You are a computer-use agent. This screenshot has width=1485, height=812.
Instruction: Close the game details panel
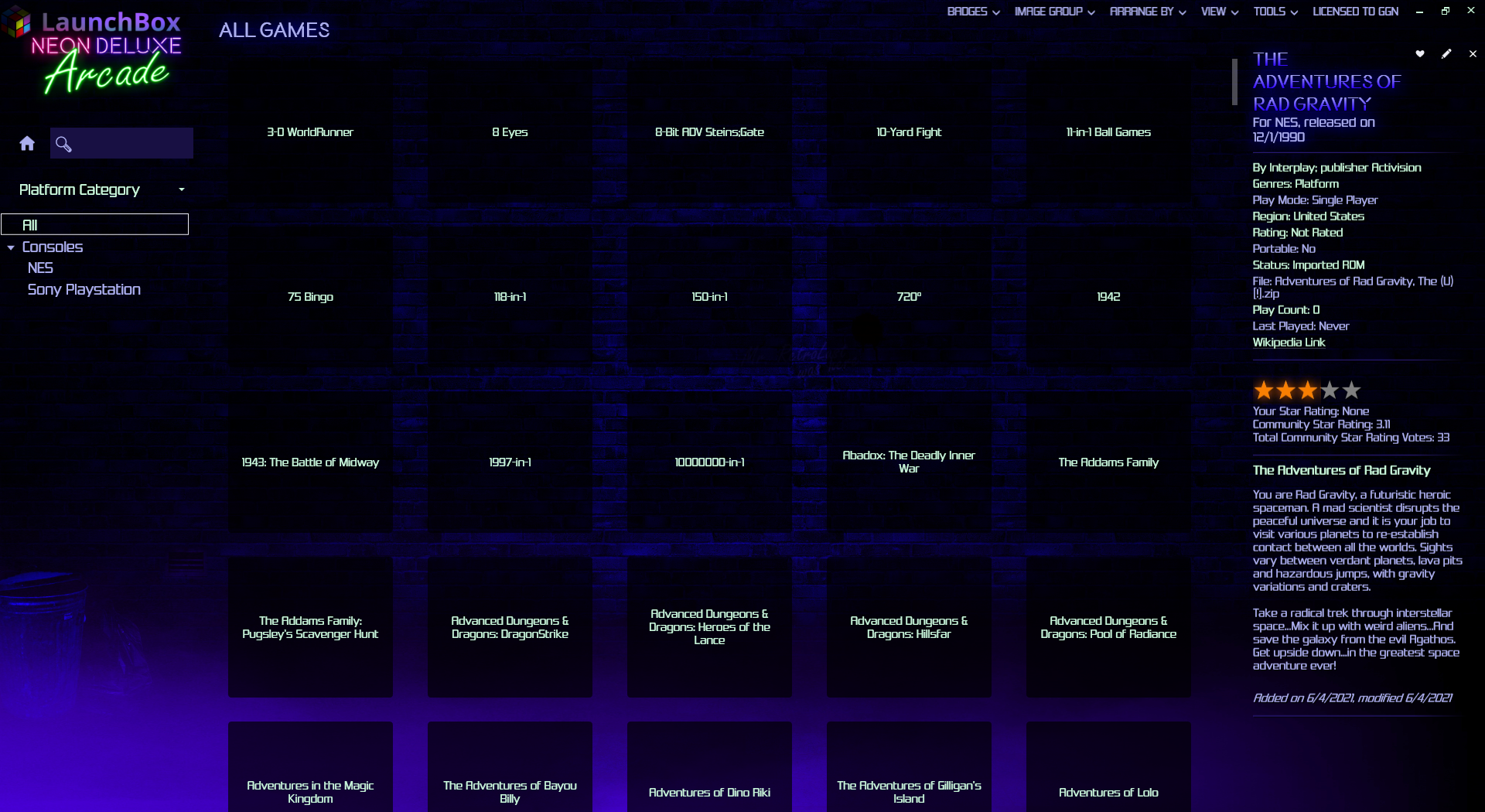[x=1473, y=54]
